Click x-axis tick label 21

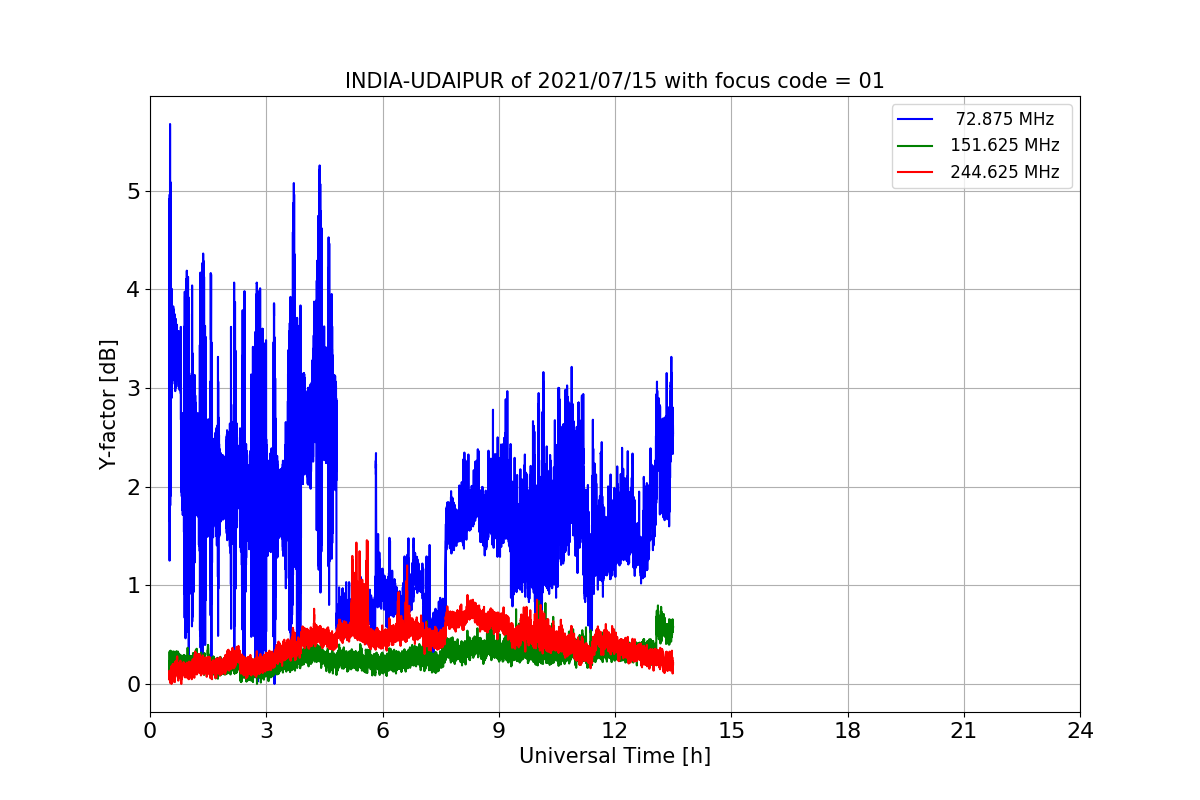(964, 731)
